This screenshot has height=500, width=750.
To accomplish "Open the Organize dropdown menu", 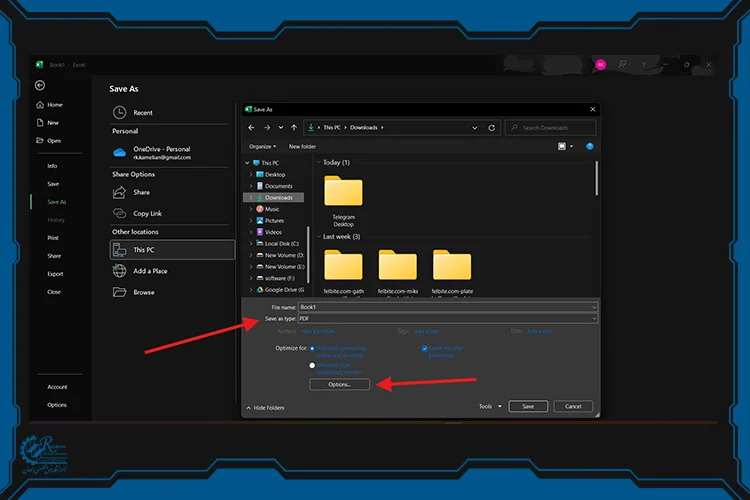I will (262, 146).
